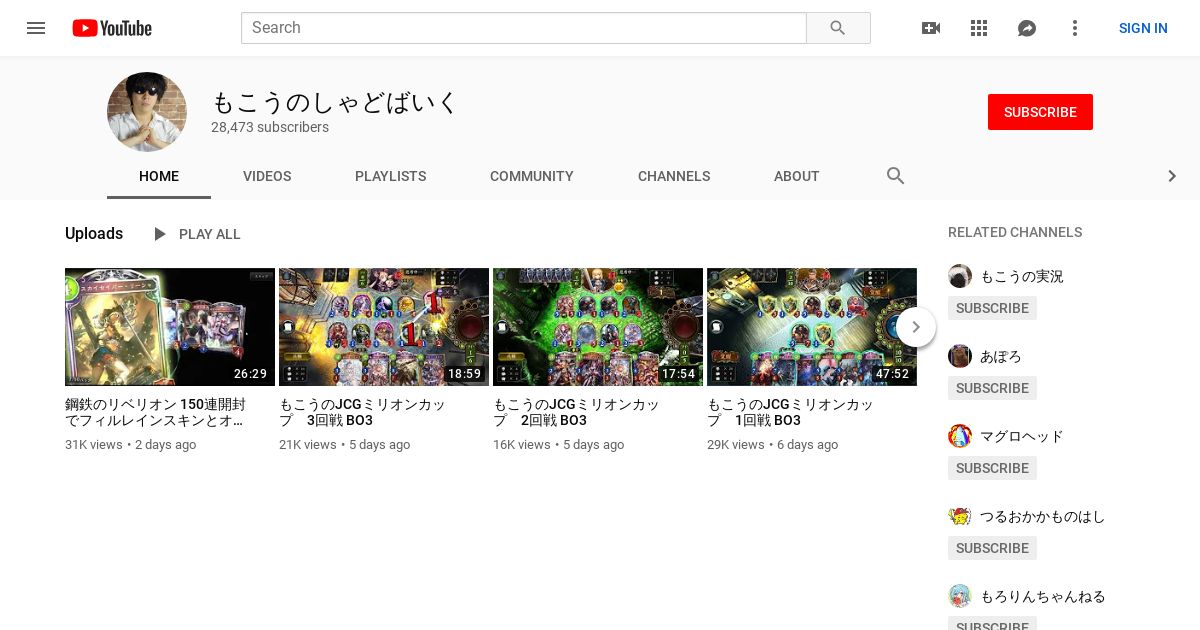This screenshot has height=630, width=1200.
Task: Click the もこうの実況 channel avatar
Action: (x=960, y=276)
